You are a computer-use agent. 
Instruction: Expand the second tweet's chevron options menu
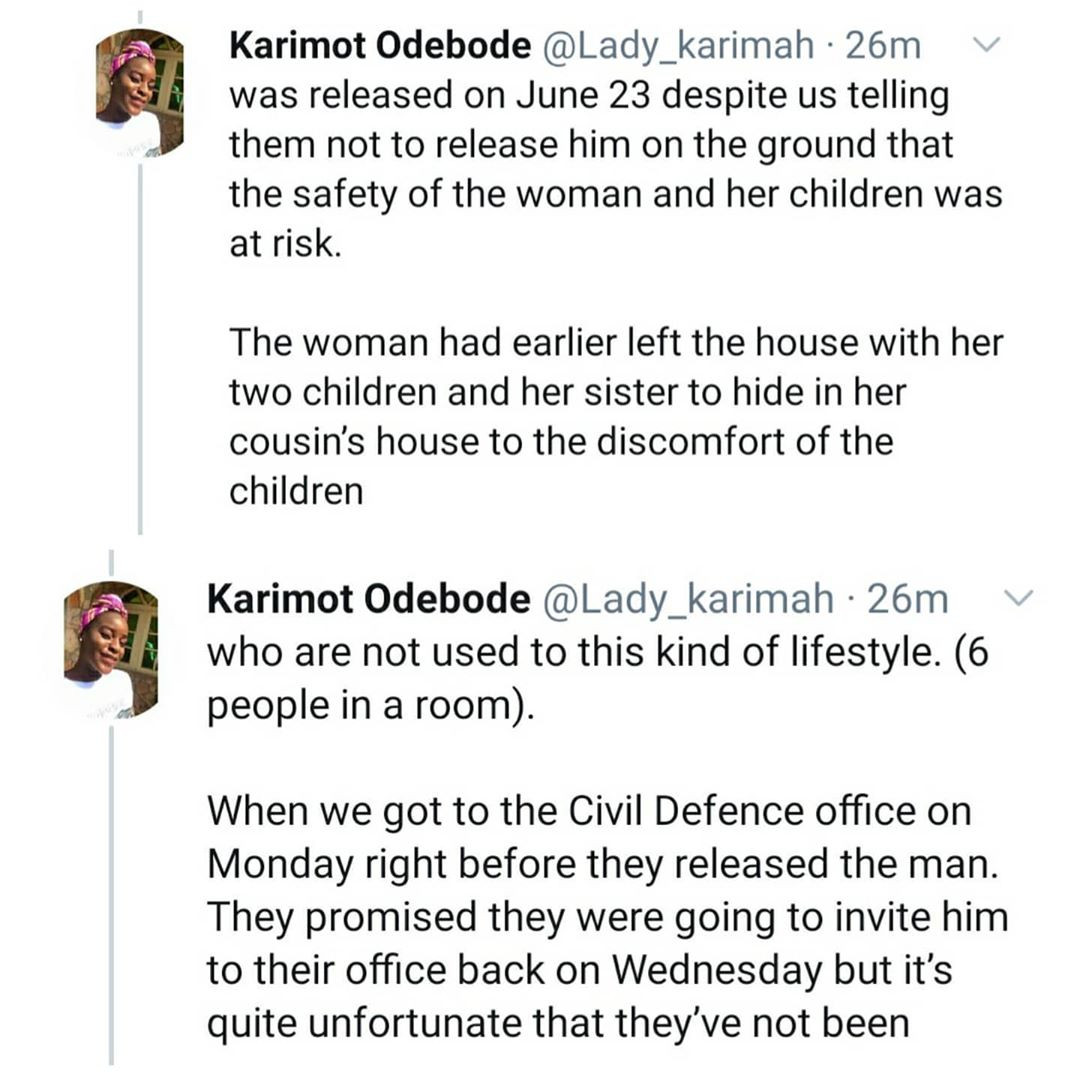tap(1018, 597)
